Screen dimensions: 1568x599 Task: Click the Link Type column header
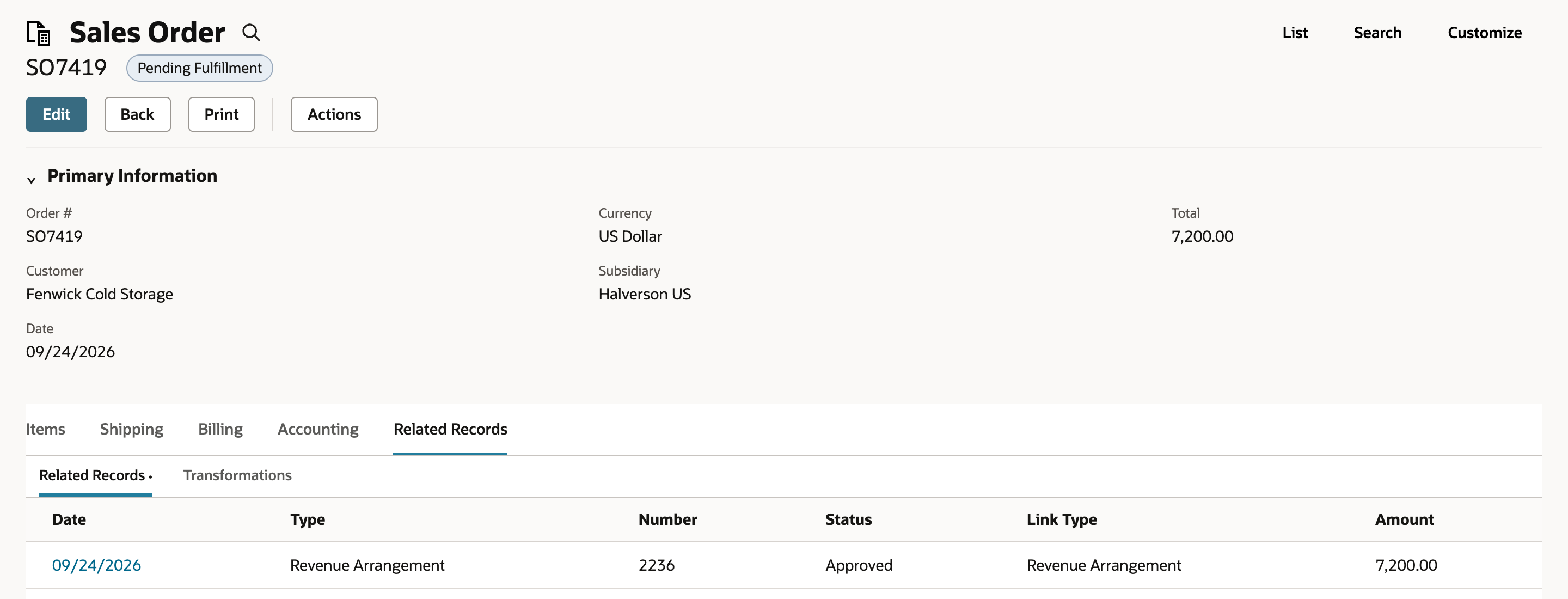click(1061, 520)
